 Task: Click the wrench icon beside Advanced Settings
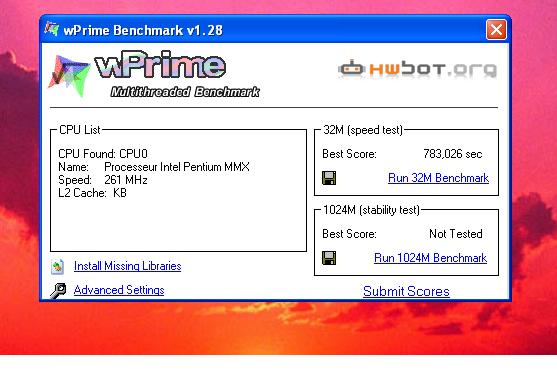click(58, 291)
